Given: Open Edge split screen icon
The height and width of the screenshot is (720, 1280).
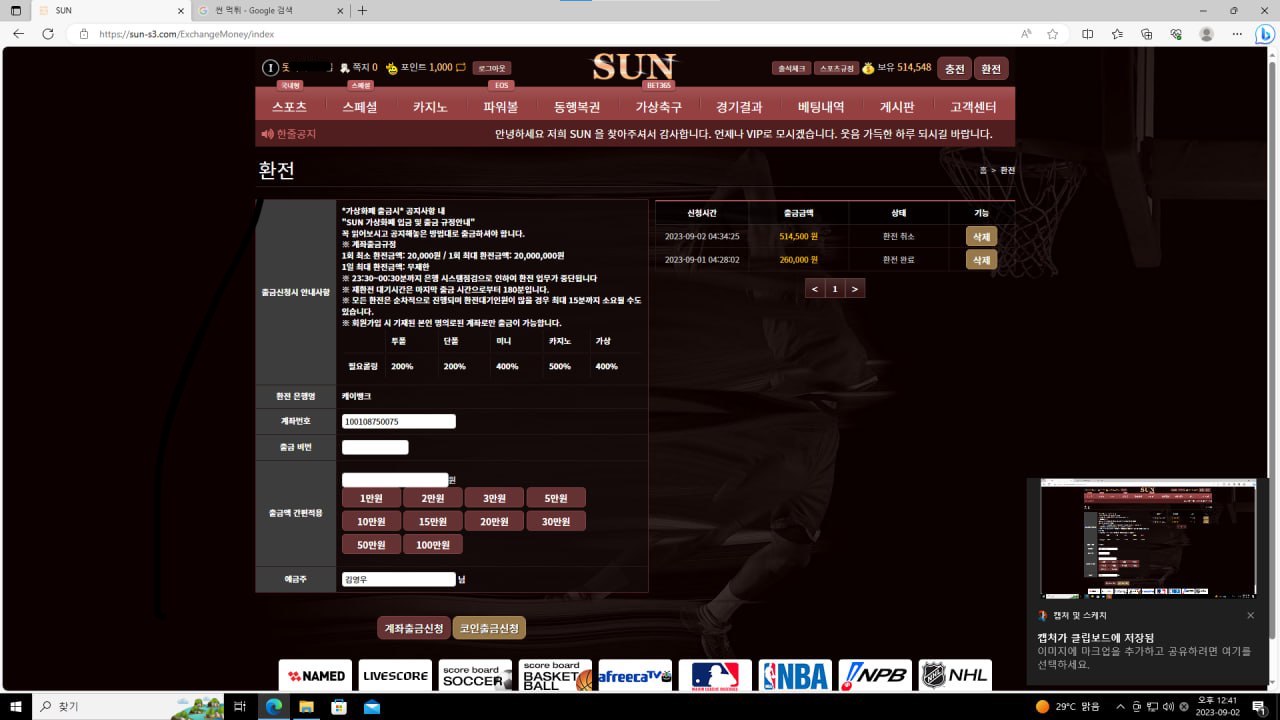Looking at the screenshot, I should (1088, 34).
